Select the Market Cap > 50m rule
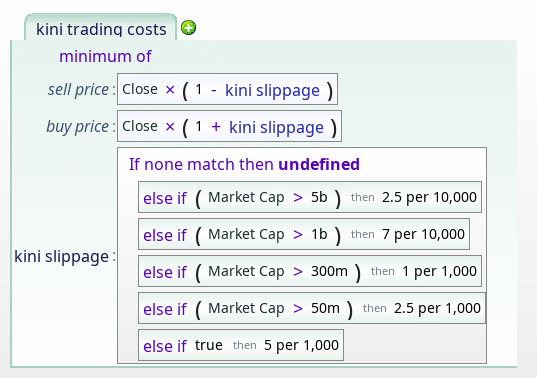The height and width of the screenshot is (378, 537). 312,308
